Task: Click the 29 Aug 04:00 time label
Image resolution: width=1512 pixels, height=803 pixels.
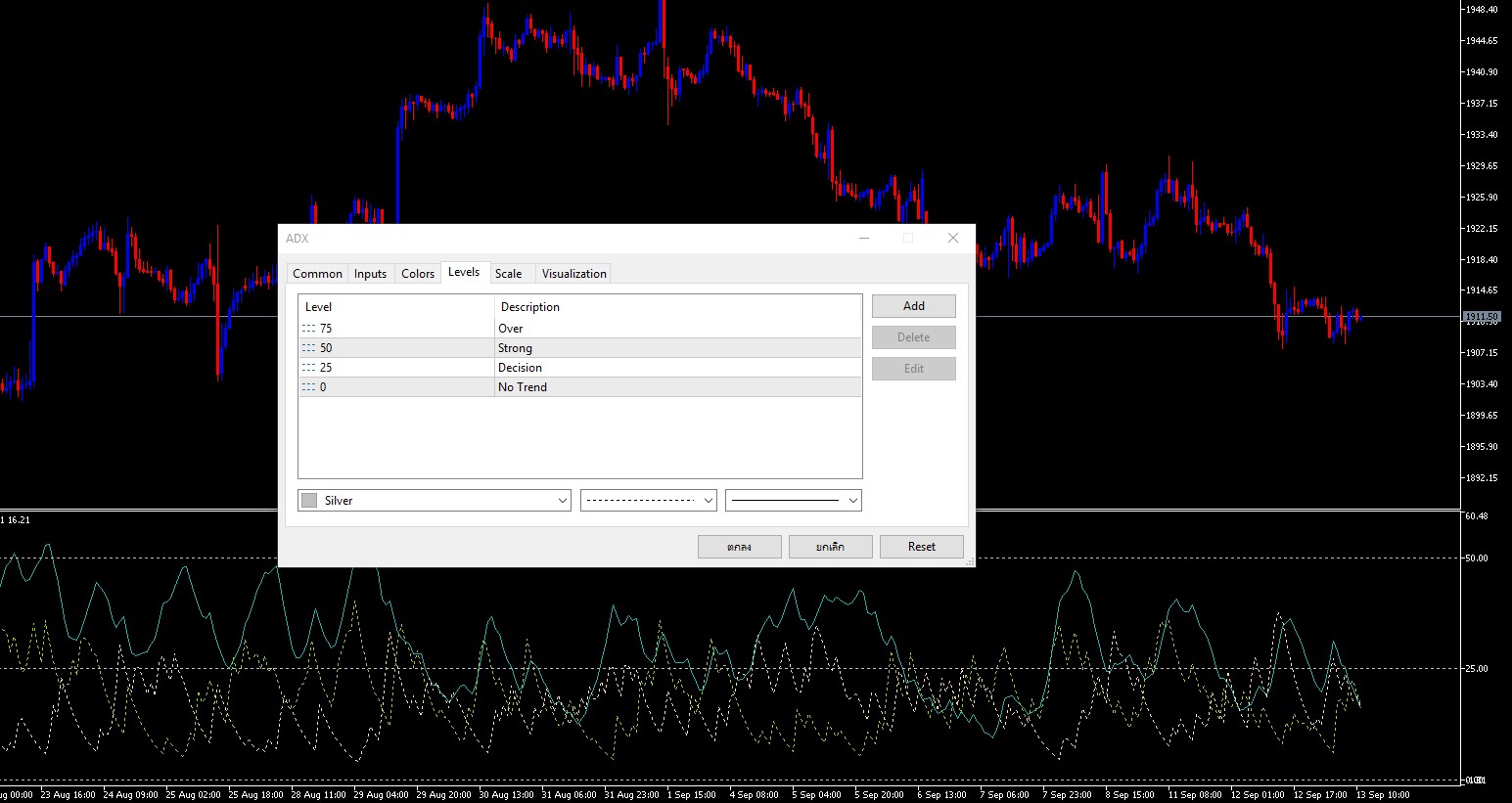Action: click(x=382, y=795)
